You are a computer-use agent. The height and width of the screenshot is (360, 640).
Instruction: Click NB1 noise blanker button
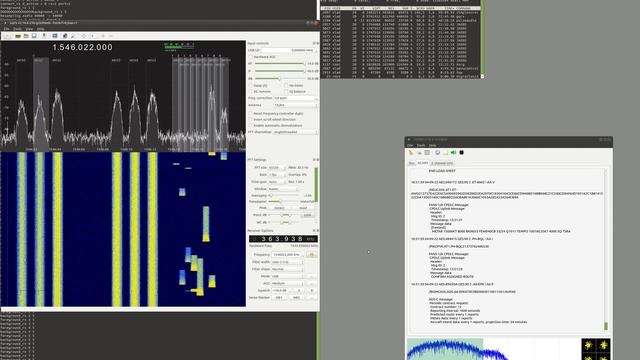coord(279,298)
